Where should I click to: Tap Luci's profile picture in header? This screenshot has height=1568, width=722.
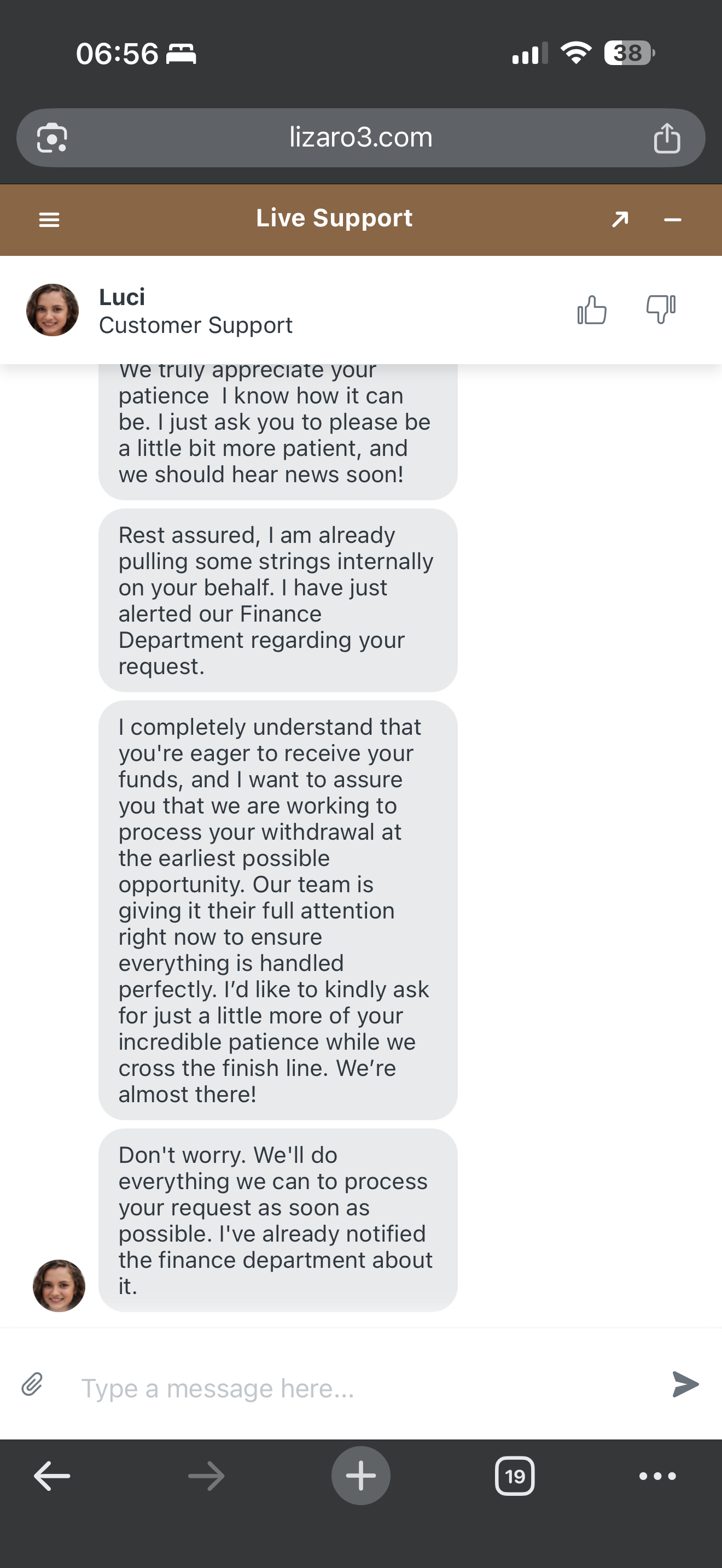point(53,310)
